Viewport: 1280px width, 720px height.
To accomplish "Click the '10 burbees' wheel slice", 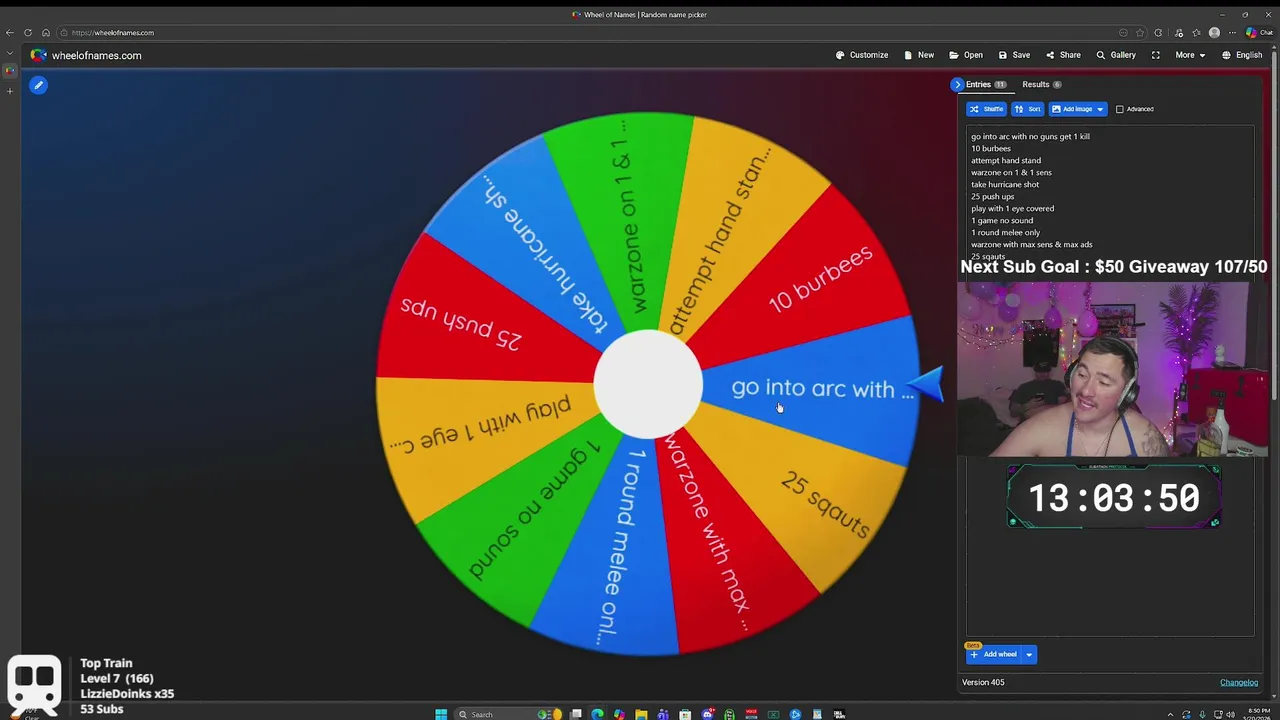I will point(820,280).
